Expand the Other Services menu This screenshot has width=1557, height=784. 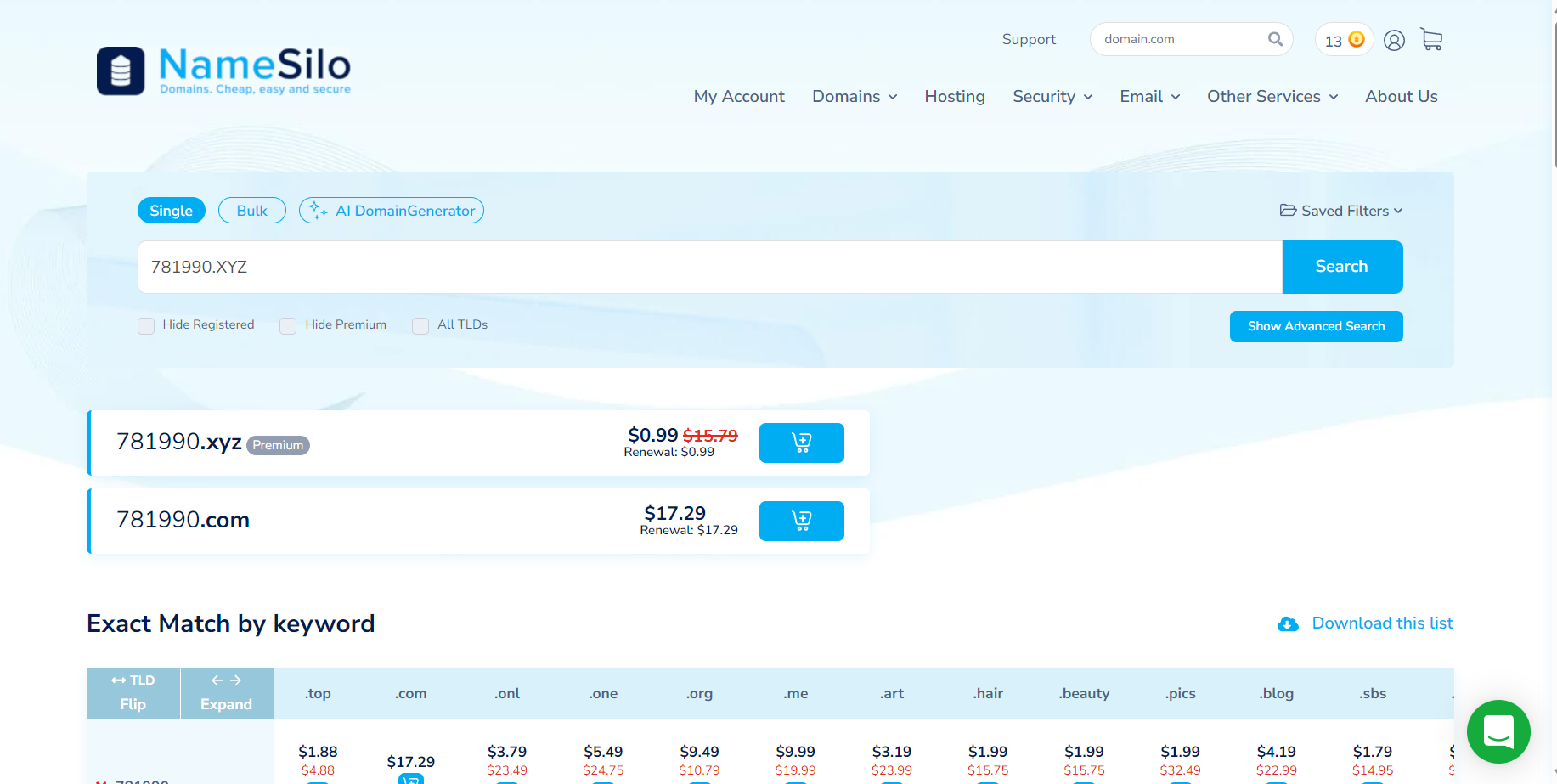(x=1272, y=97)
